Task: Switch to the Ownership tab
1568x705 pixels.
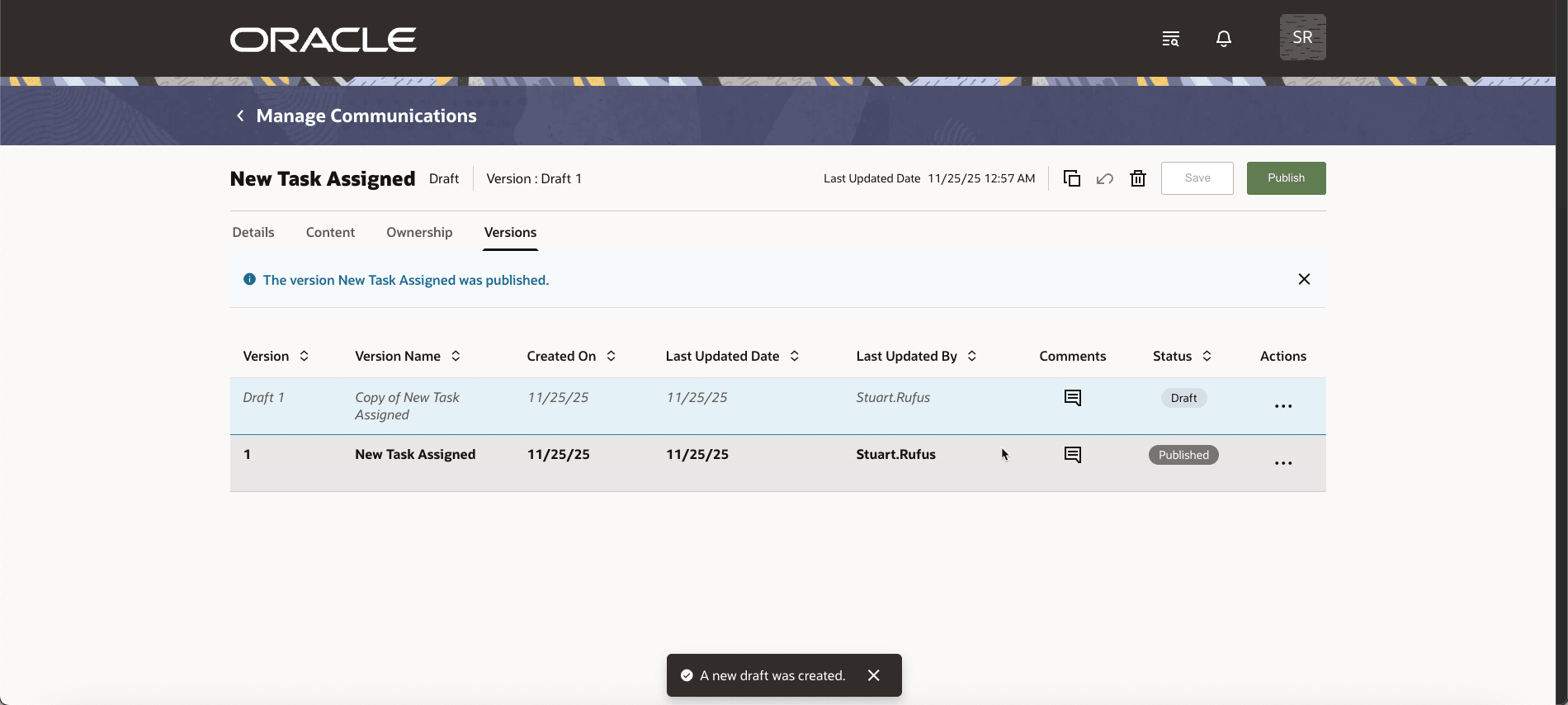Action: point(419,232)
